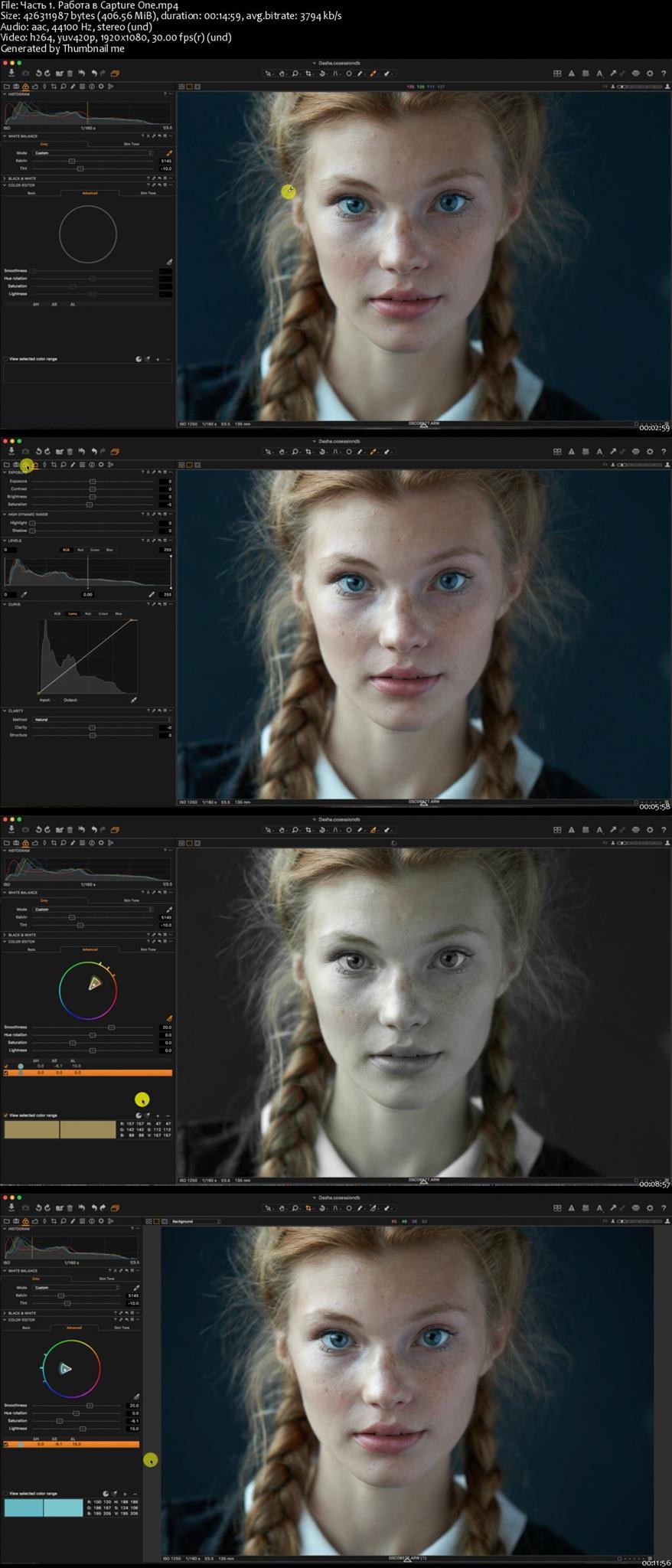Toggle third viewer mode button, 00:05:58 frame
The height and width of the screenshot is (1568, 672).
coord(197,465)
